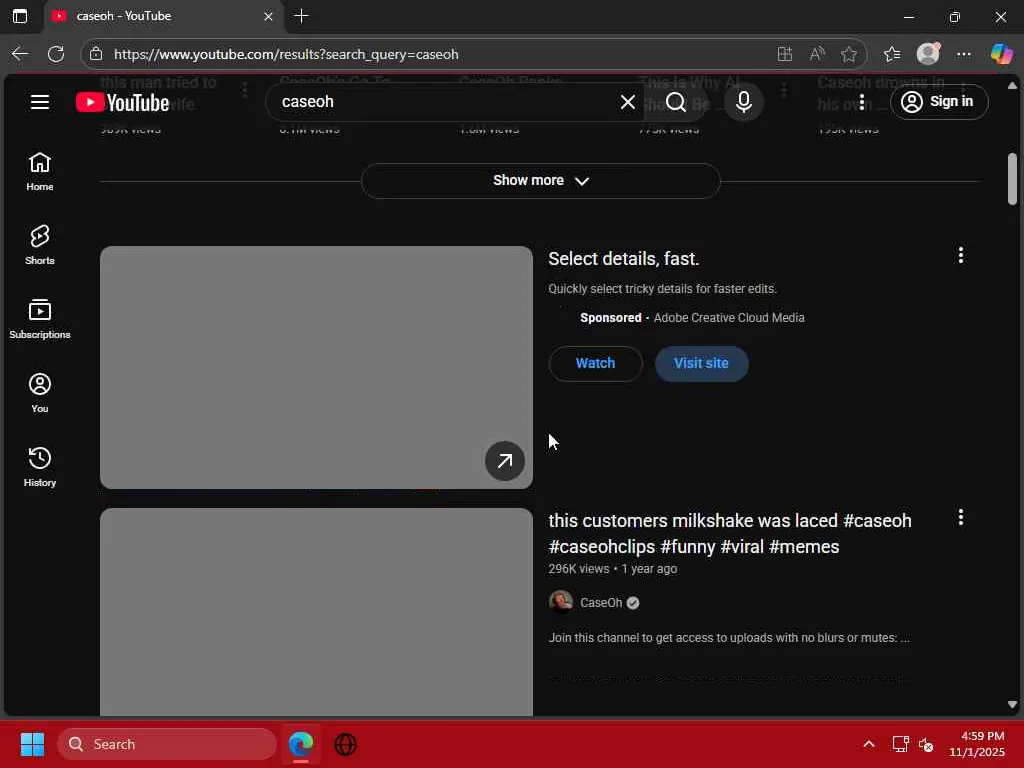Open more options for the Adobe ad
The image size is (1024, 768).
point(961,255)
